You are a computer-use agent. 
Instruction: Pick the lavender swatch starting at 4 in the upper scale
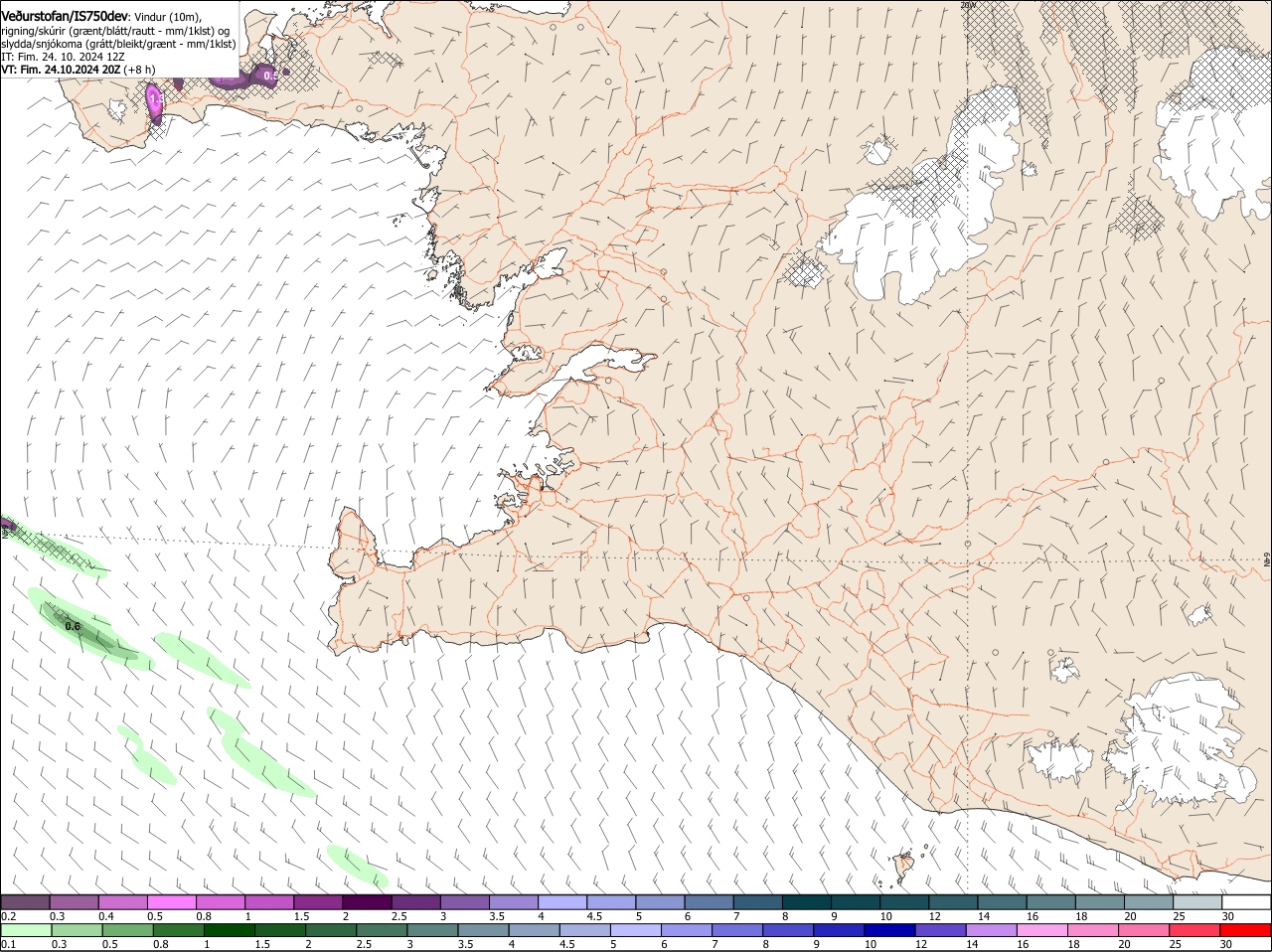pyautogui.click(x=562, y=901)
